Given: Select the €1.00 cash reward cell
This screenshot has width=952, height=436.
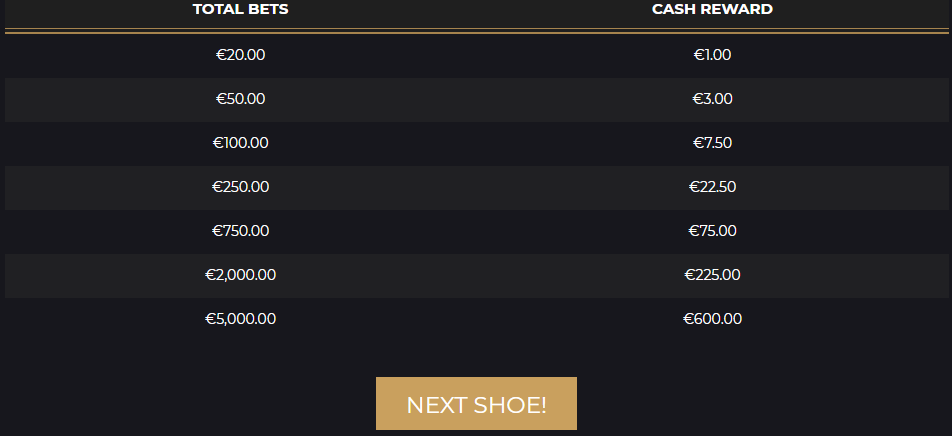Looking at the screenshot, I should click(712, 55).
